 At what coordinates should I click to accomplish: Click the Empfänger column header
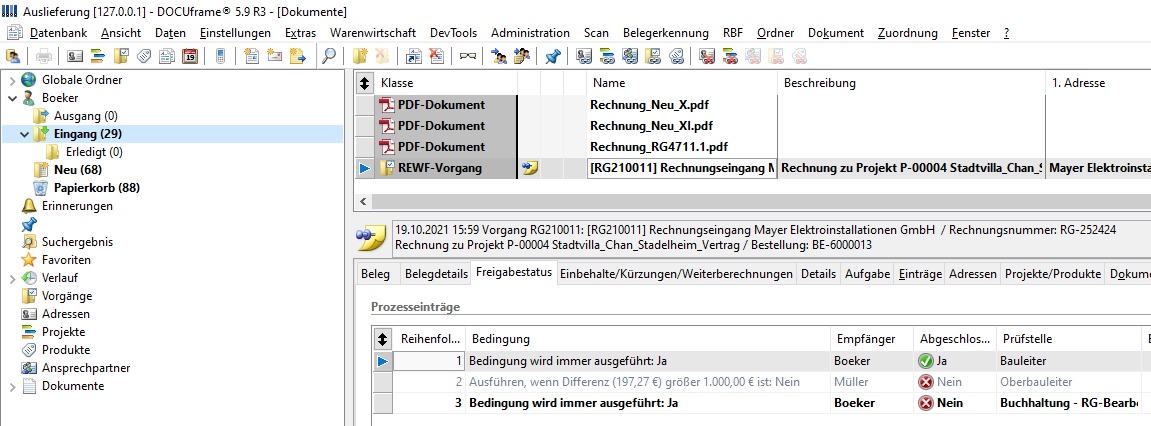pos(871,339)
